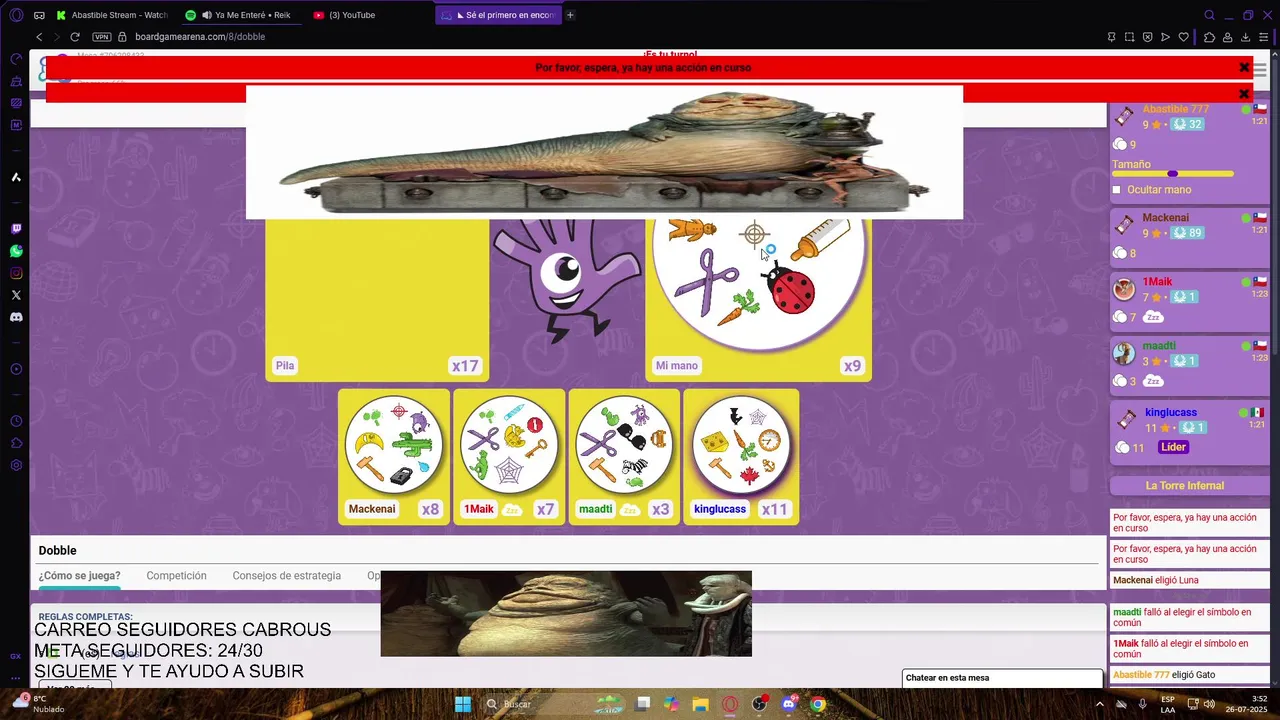This screenshot has height=720, width=1280.
Task: Open WhatsApp in the Opera sidebar
Action: pyautogui.click(x=16, y=251)
